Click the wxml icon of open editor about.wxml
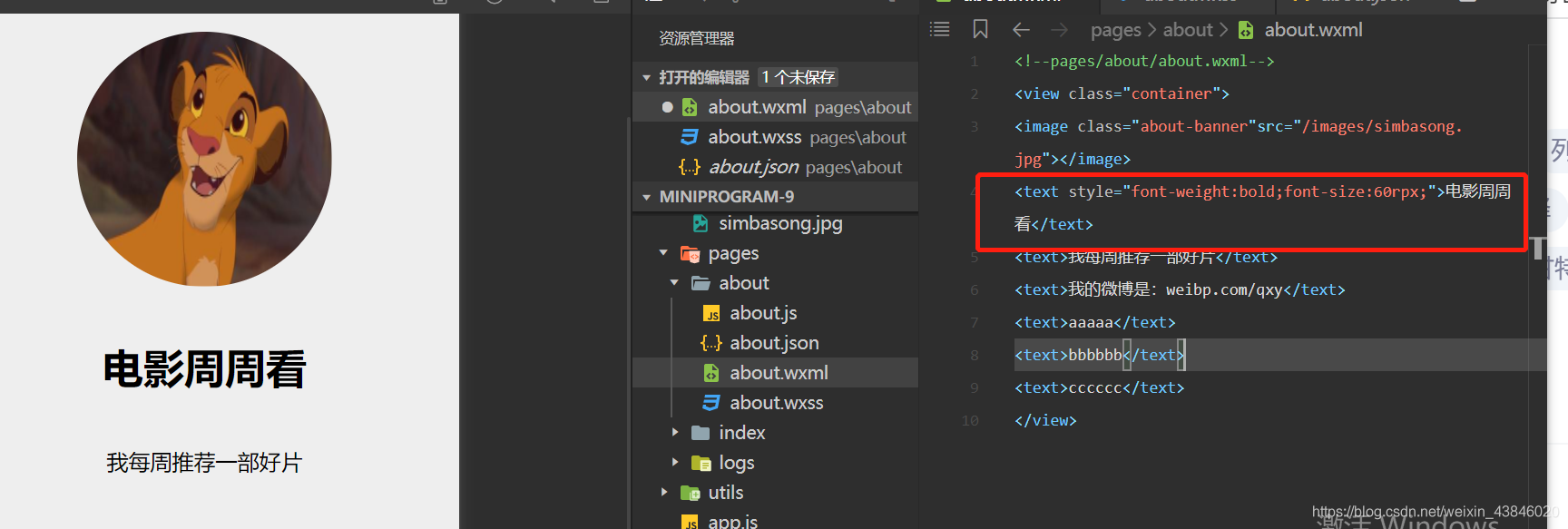The height and width of the screenshot is (529, 1568). pos(690,107)
